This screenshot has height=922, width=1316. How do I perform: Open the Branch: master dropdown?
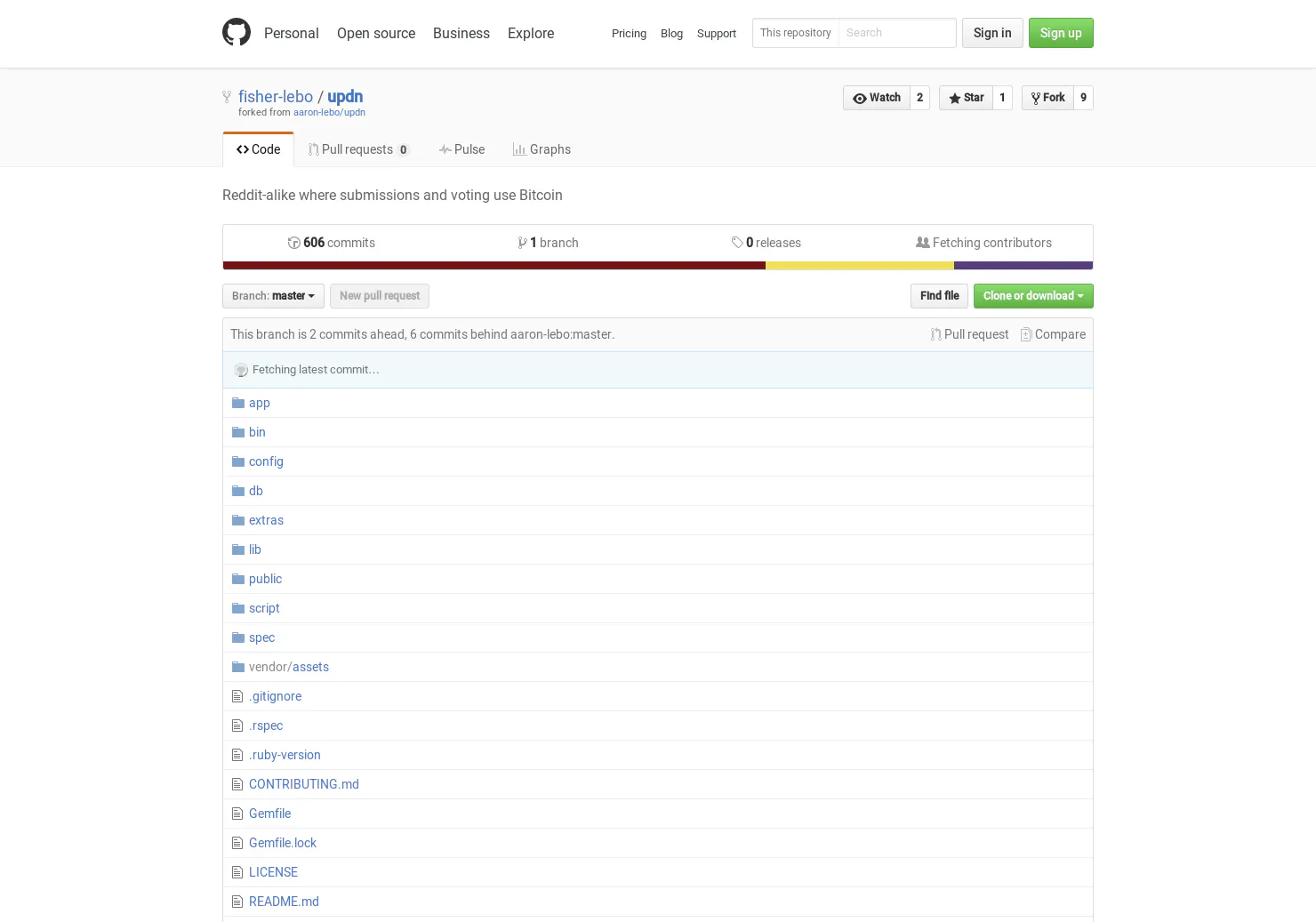(x=273, y=296)
